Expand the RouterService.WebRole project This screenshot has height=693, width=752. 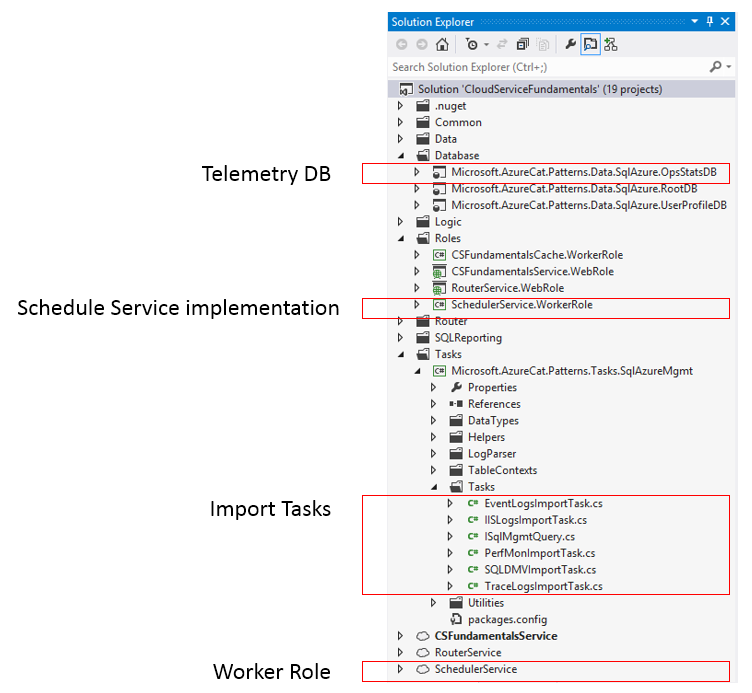coord(417,288)
